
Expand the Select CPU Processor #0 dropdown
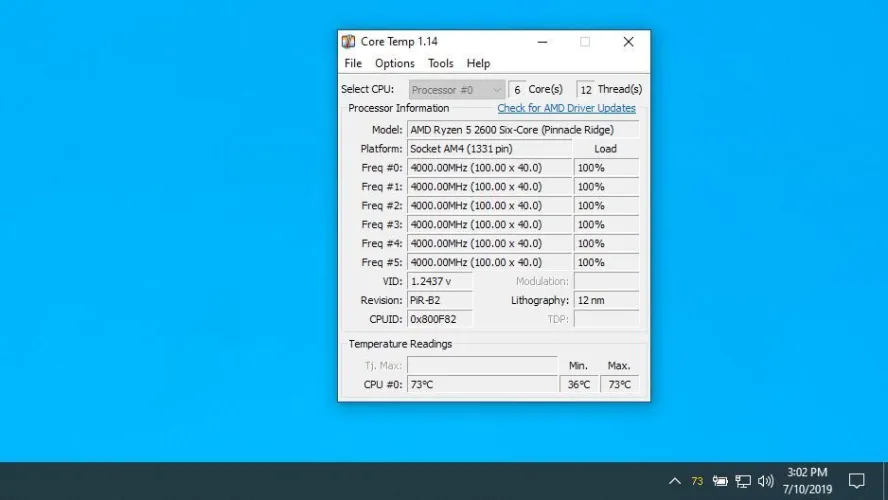[x=456, y=90]
